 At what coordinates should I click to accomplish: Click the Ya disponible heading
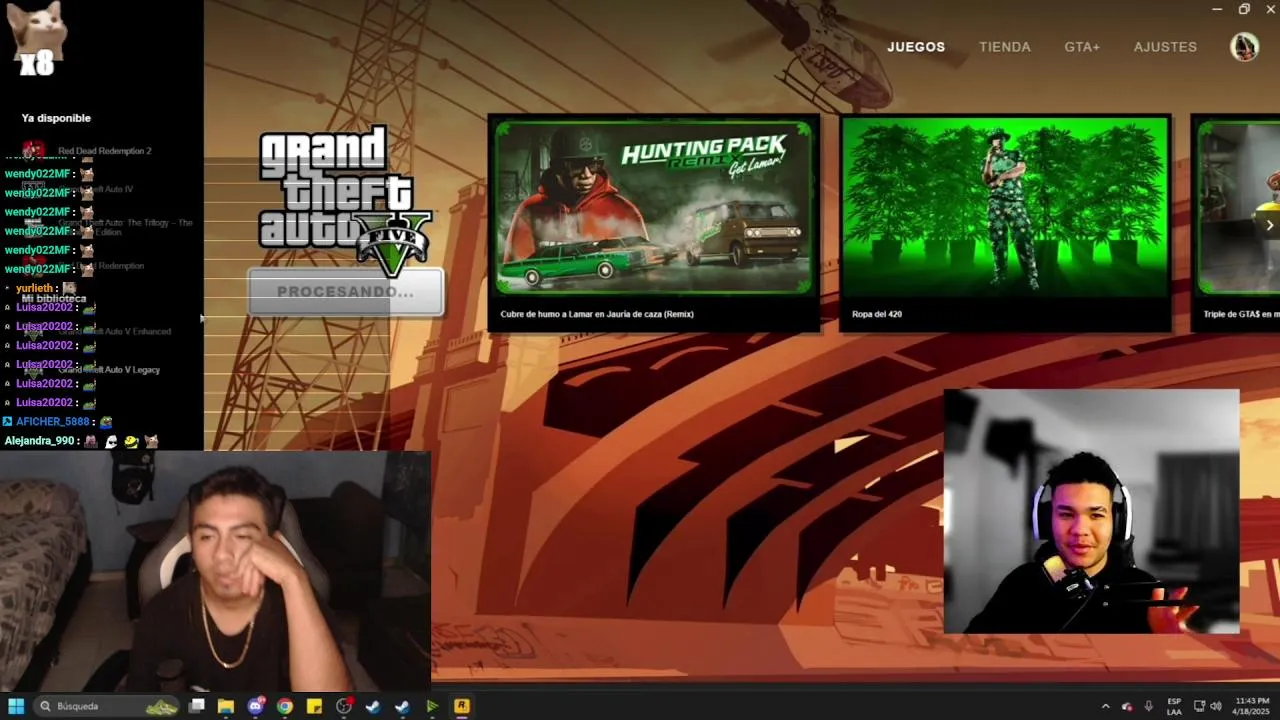[56, 118]
